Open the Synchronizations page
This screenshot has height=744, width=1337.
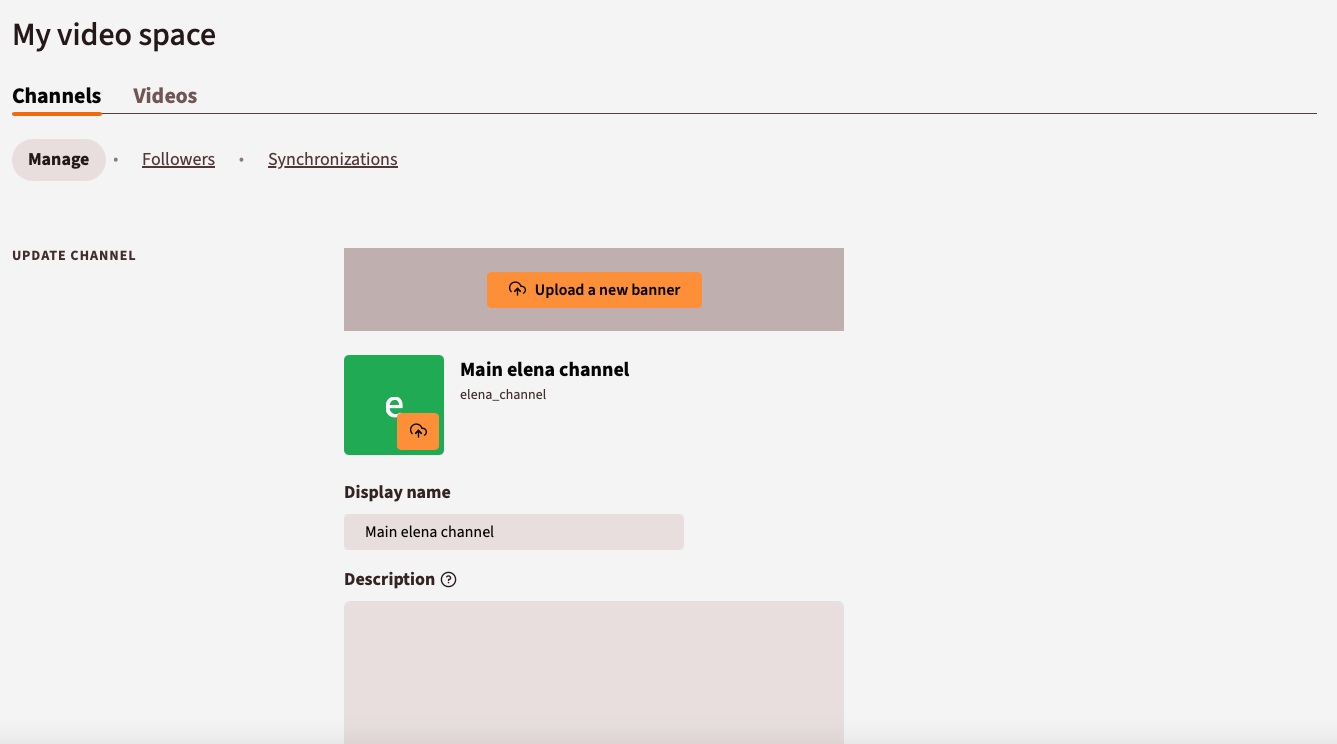point(332,158)
